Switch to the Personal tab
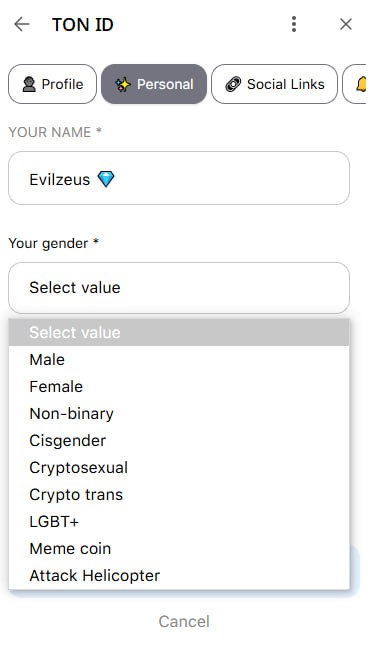 154,84
